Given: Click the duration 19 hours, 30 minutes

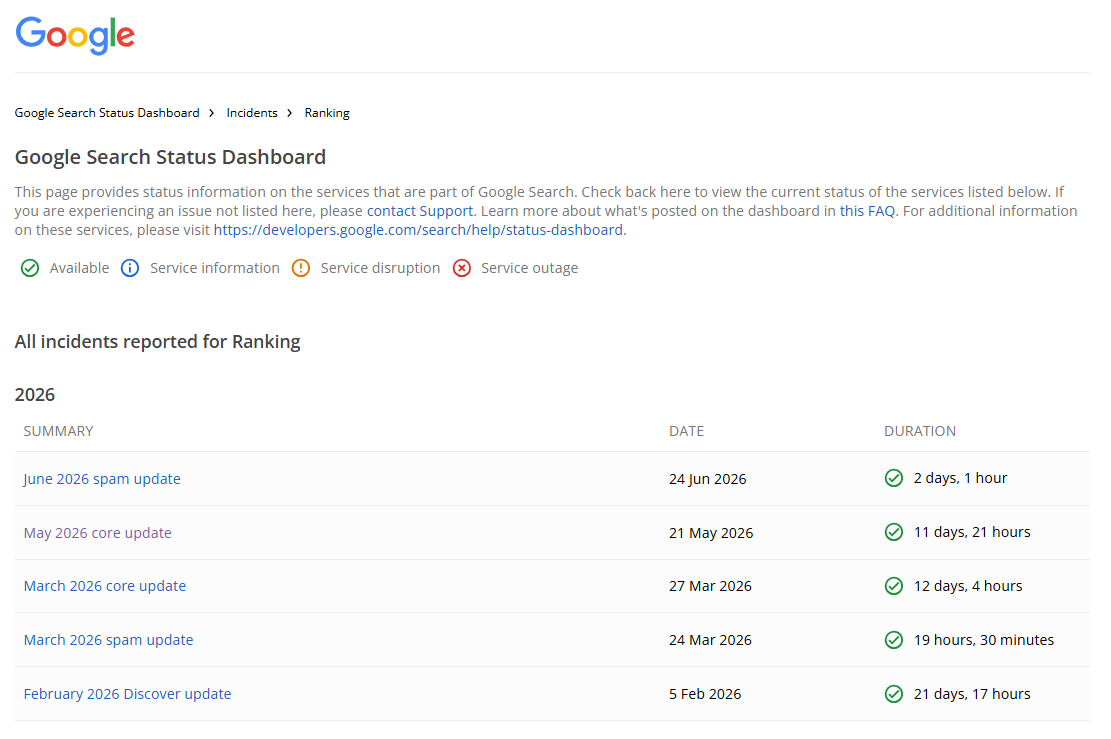Looking at the screenshot, I should pyautogui.click(x=983, y=640).
